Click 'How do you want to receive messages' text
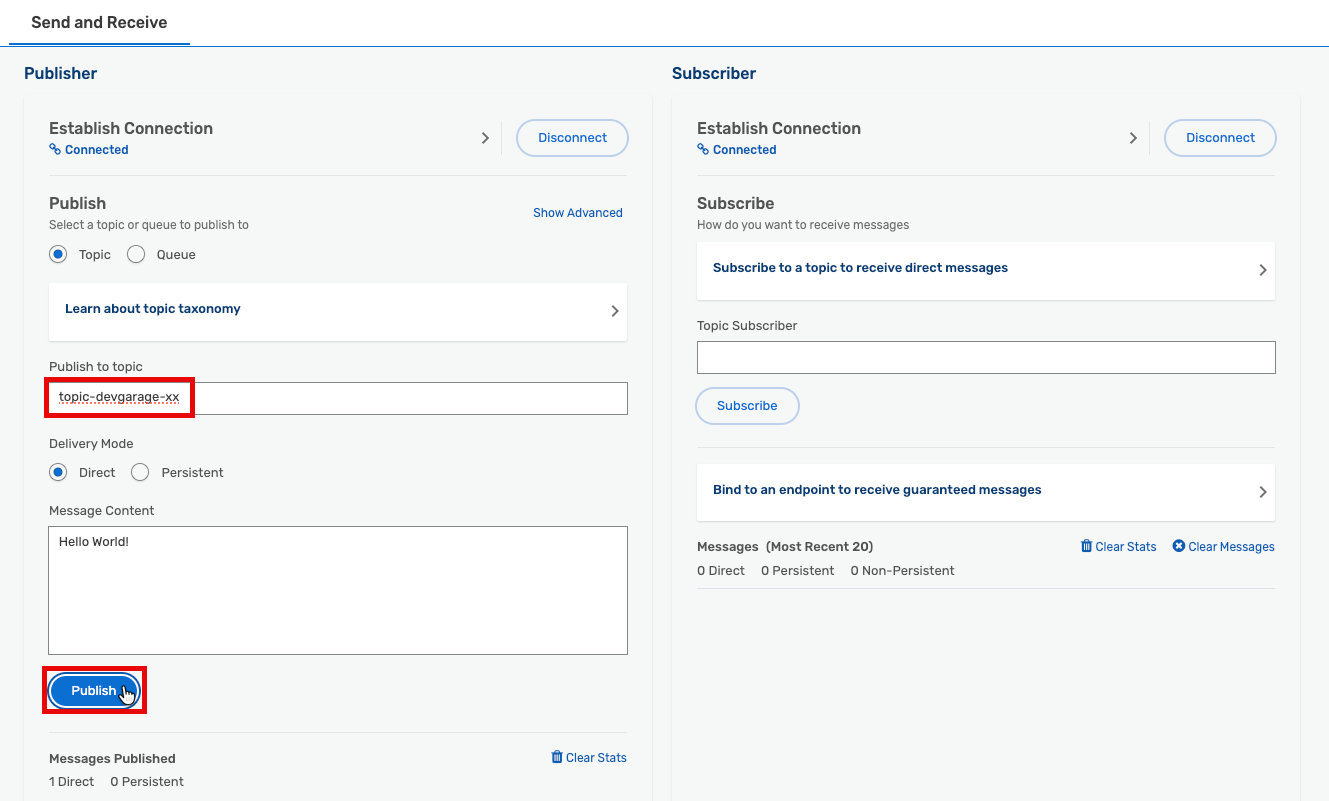The height and width of the screenshot is (801, 1329). (x=803, y=225)
